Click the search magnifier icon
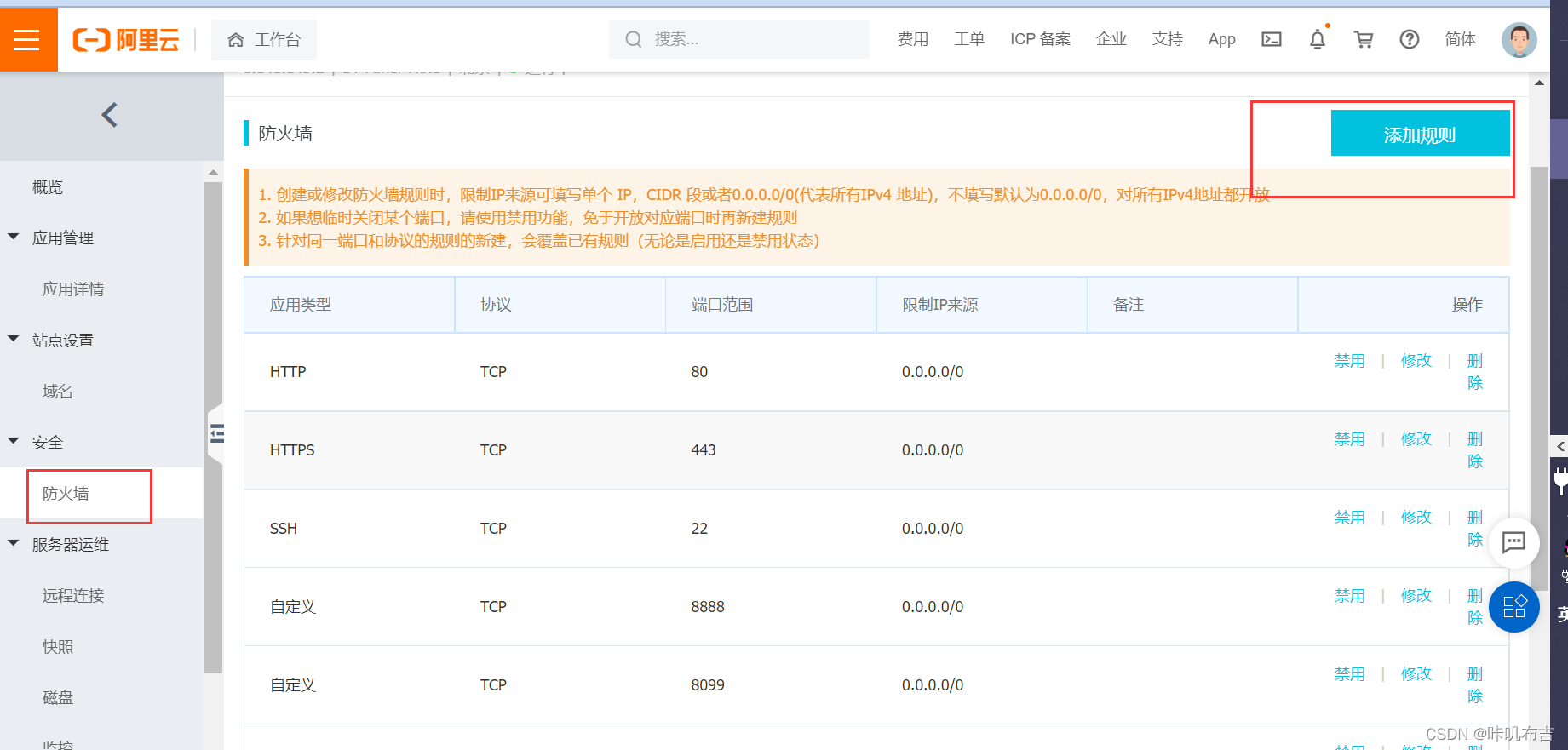This screenshot has height=750, width=1568. (x=633, y=39)
